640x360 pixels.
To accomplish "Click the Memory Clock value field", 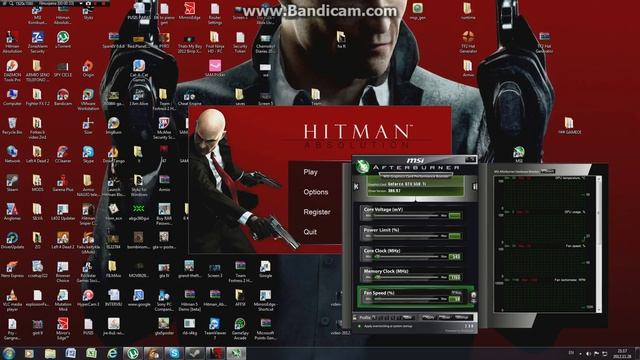I will coord(455,277).
